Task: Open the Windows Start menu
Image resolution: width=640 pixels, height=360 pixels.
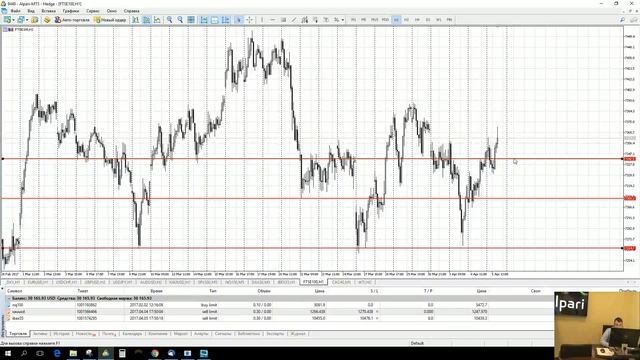Action: (x=8, y=353)
